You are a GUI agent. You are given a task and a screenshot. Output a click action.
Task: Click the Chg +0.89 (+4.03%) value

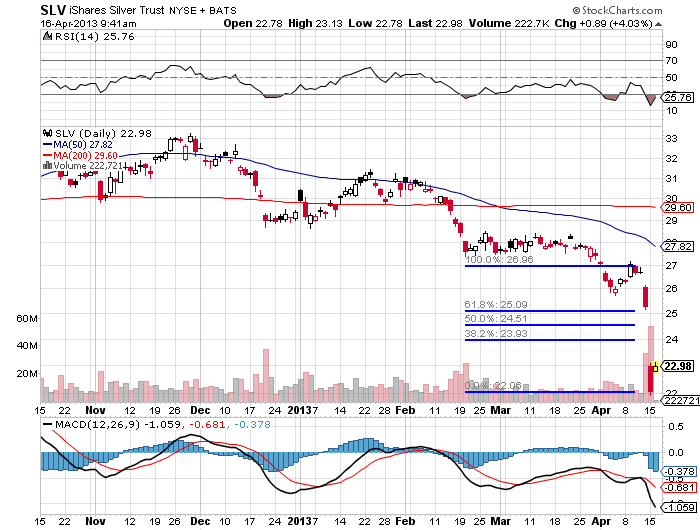point(604,23)
